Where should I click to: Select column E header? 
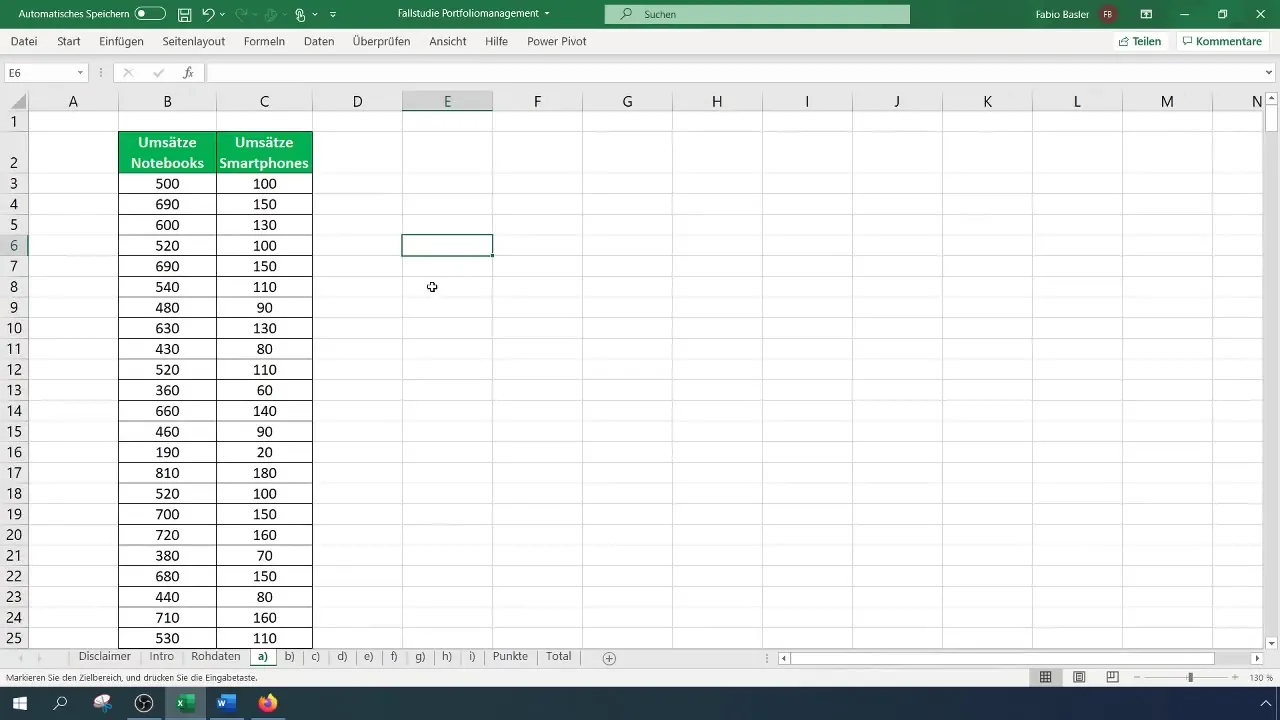pos(447,101)
